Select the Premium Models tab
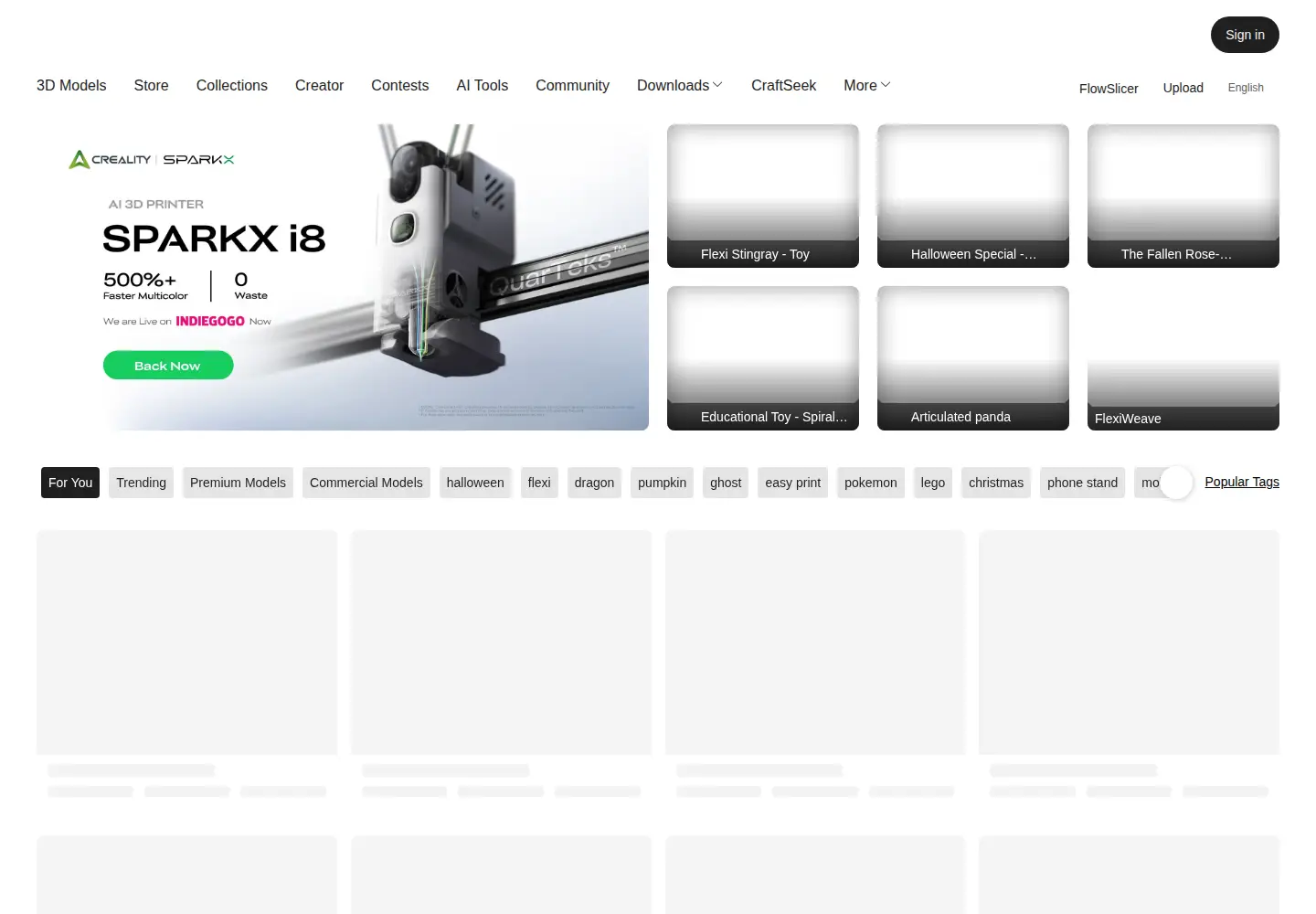 click(238, 483)
